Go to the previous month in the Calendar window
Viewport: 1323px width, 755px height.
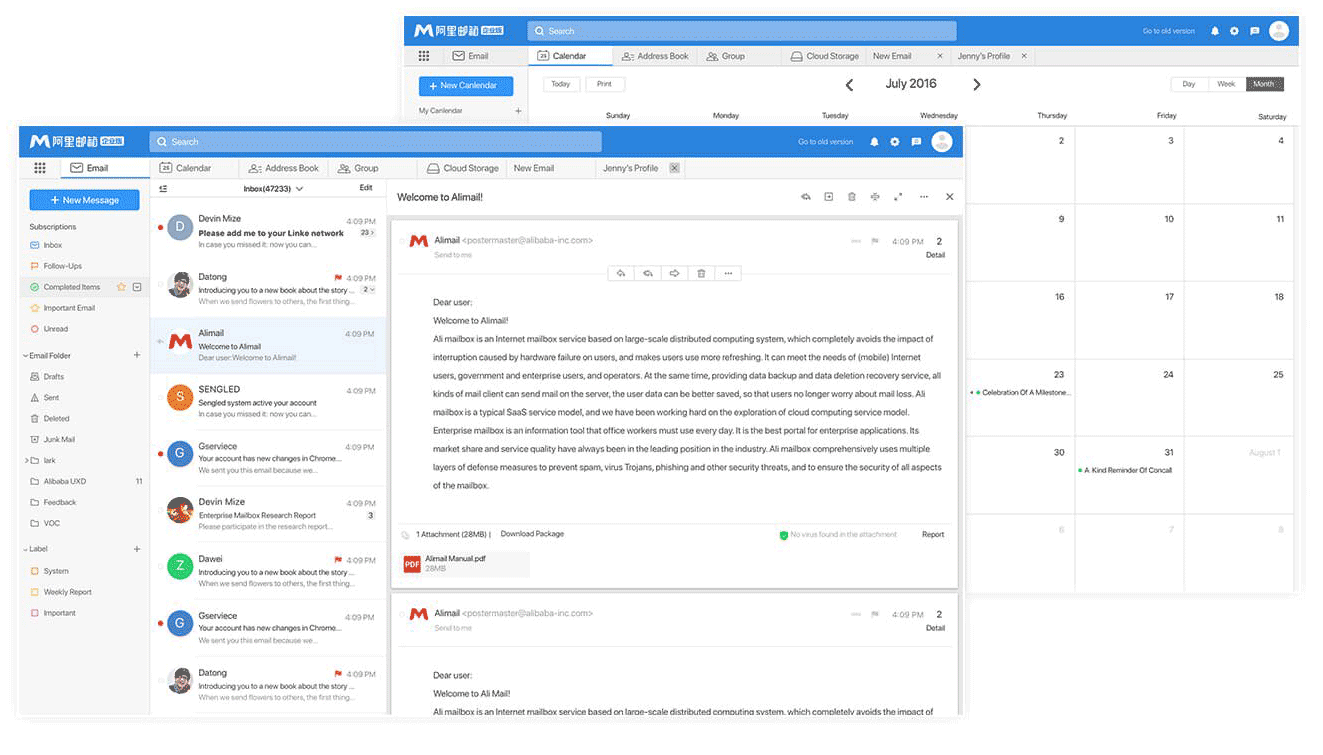850,85
